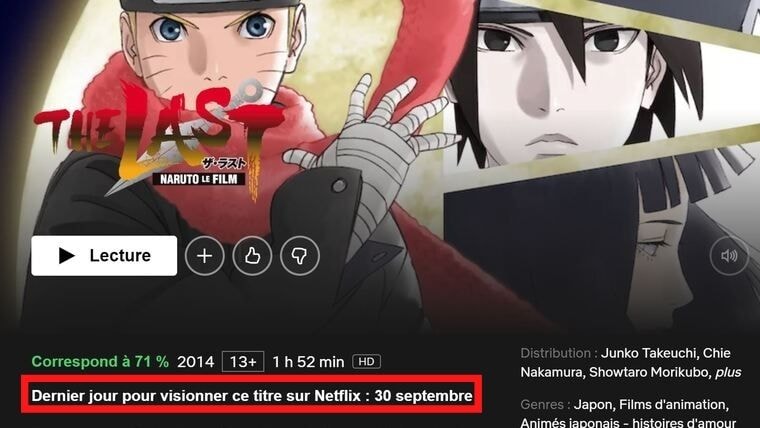Rate the film with the thumbs up icon
The height and width of the screenshot is (428, 760).
[x=252, y=255]
